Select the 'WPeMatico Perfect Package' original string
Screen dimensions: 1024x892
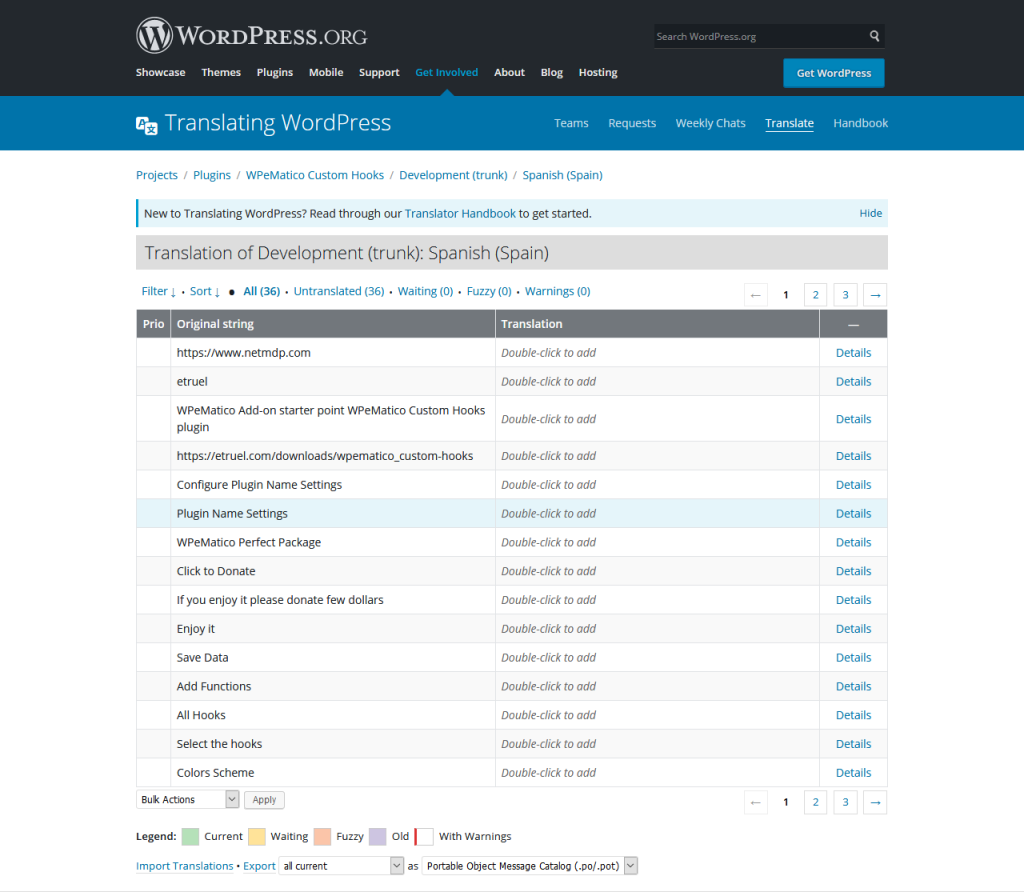coord(249,543)
